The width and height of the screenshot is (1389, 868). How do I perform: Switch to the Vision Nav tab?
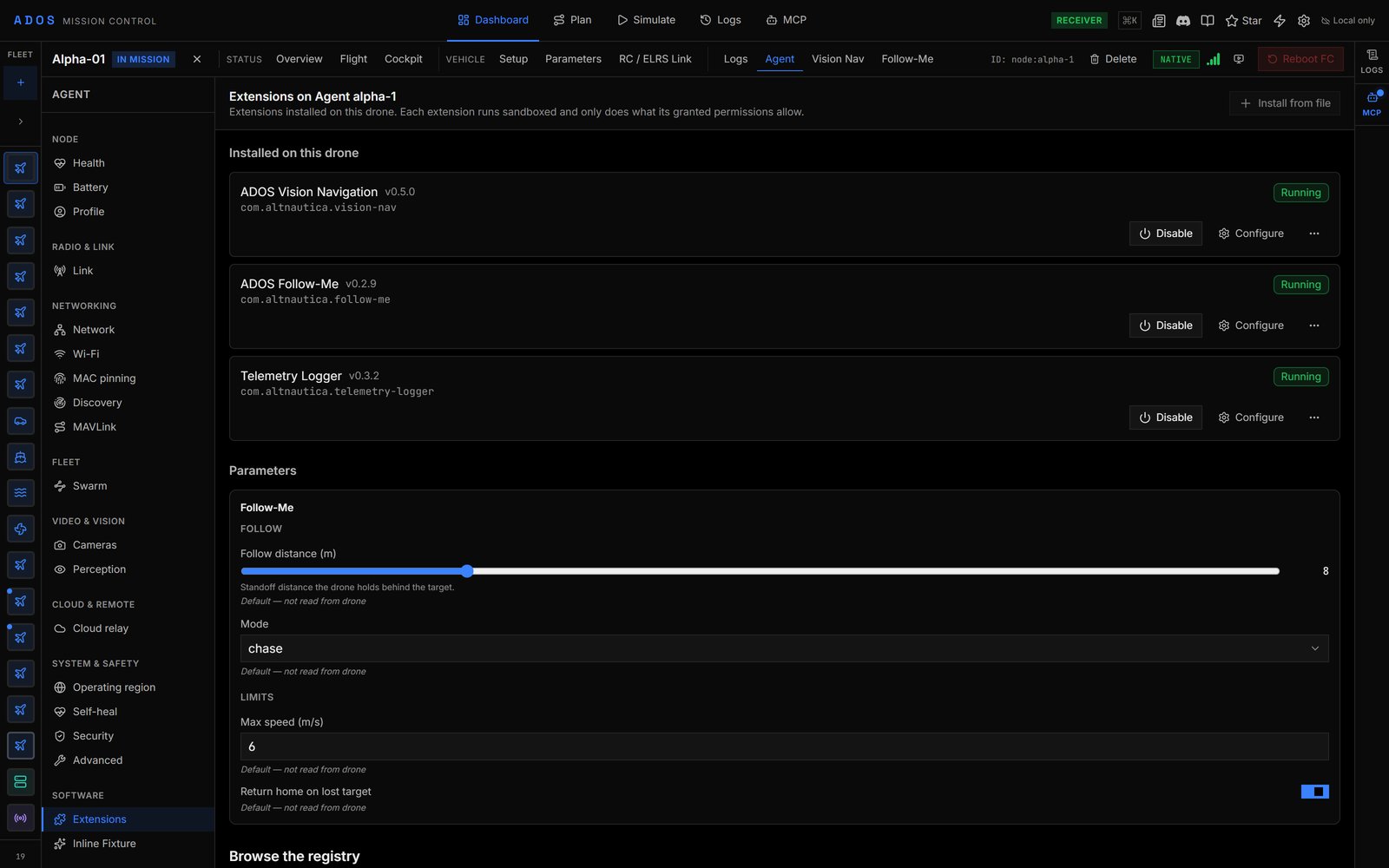tap(838, 59)
